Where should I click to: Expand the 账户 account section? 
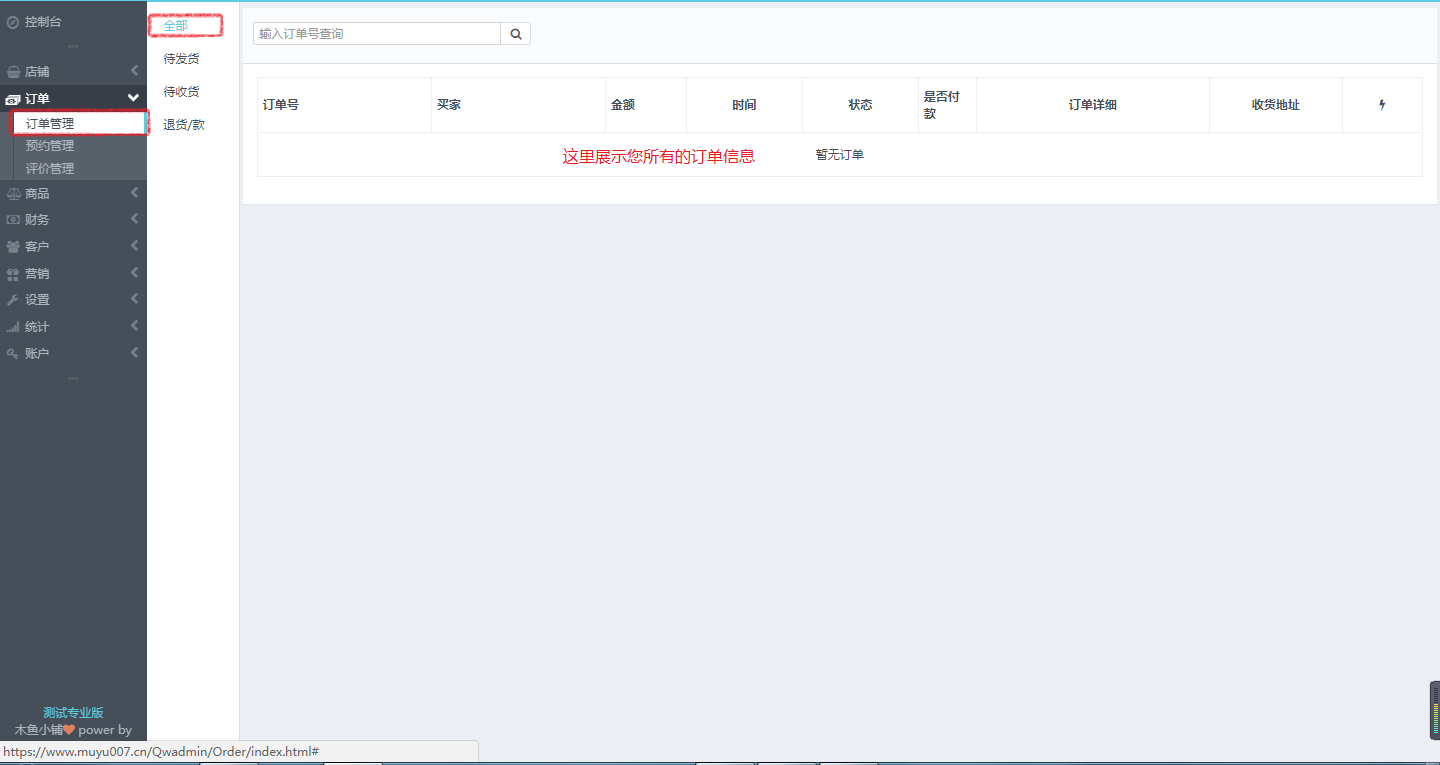(133, 352)
